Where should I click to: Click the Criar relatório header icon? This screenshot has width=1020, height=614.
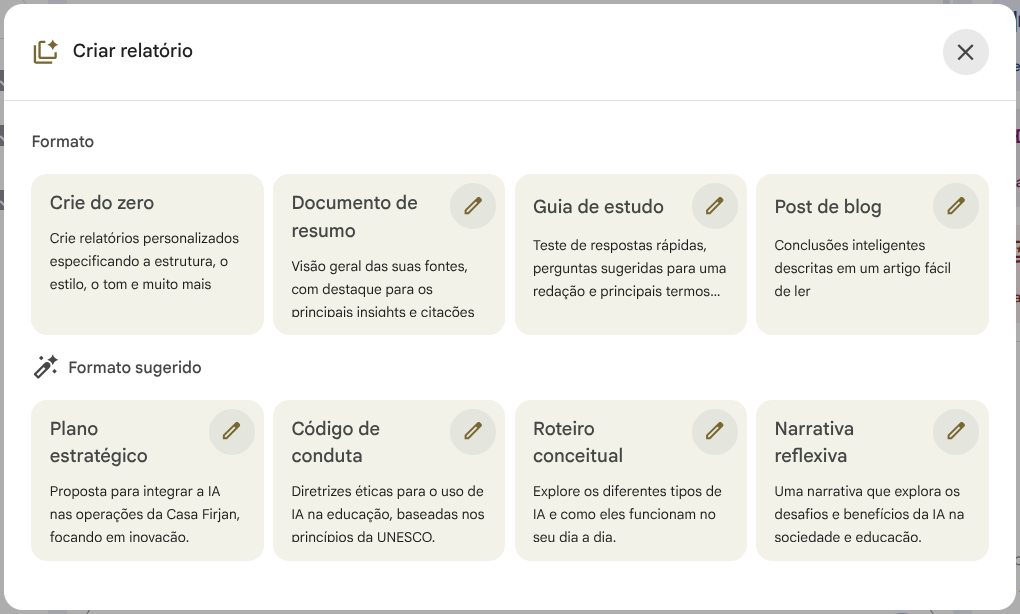coord(45,52)
